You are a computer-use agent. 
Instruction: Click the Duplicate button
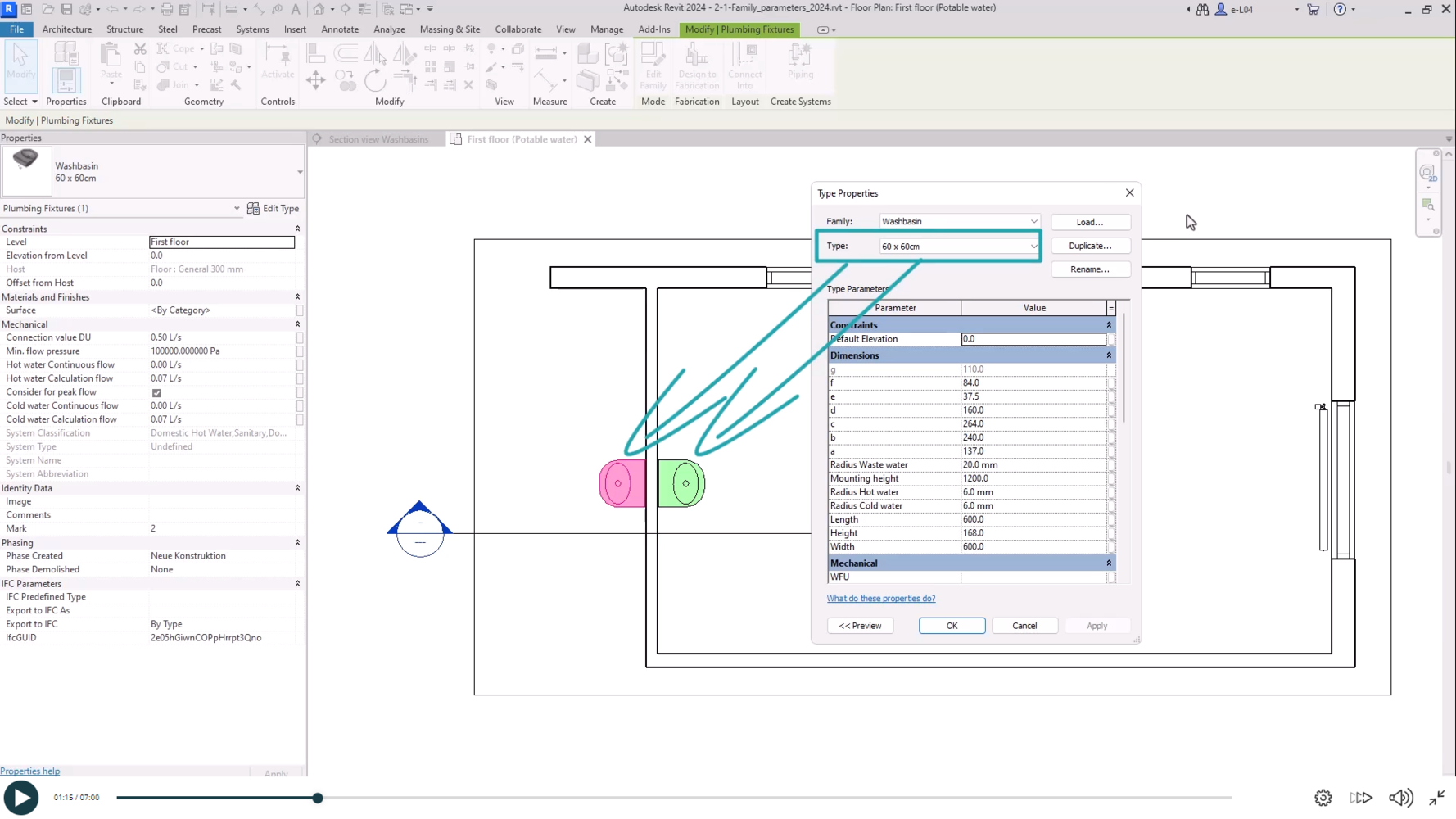[x=1089, y=246]
